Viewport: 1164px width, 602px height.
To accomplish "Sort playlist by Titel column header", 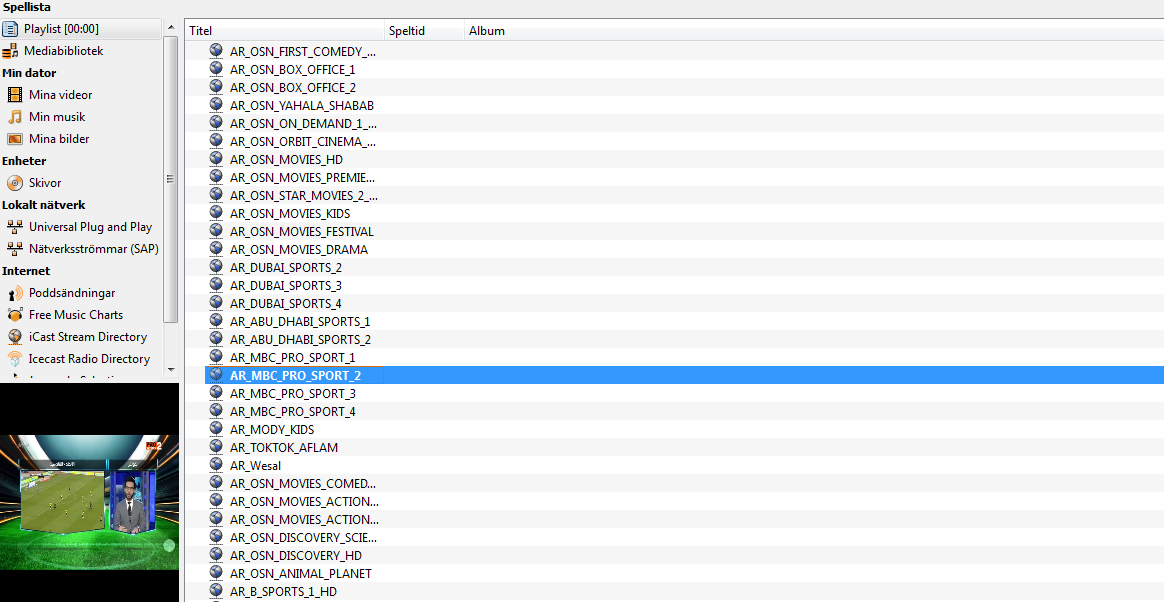I will point(284,30).
